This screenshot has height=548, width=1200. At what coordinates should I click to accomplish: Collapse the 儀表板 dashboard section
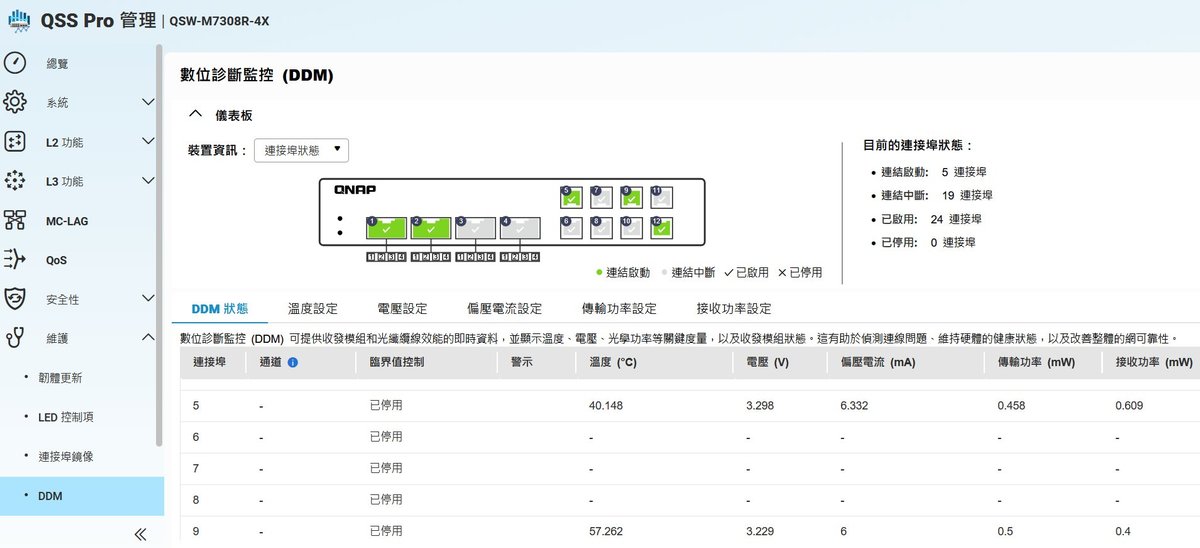(x=195, y=115)
